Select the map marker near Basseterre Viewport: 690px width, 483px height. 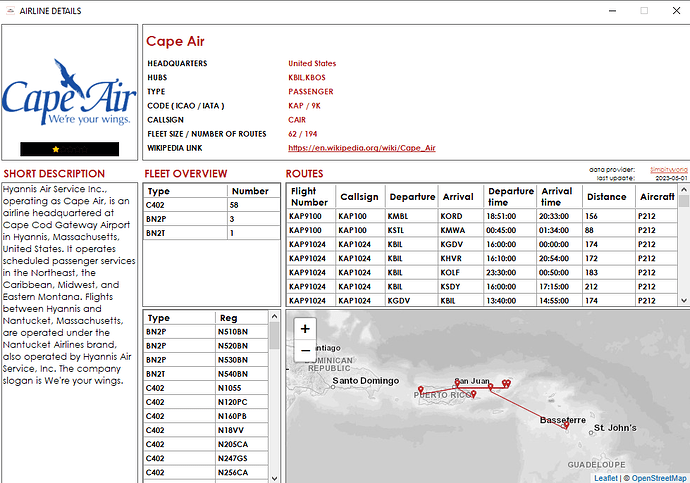point(566,424)
